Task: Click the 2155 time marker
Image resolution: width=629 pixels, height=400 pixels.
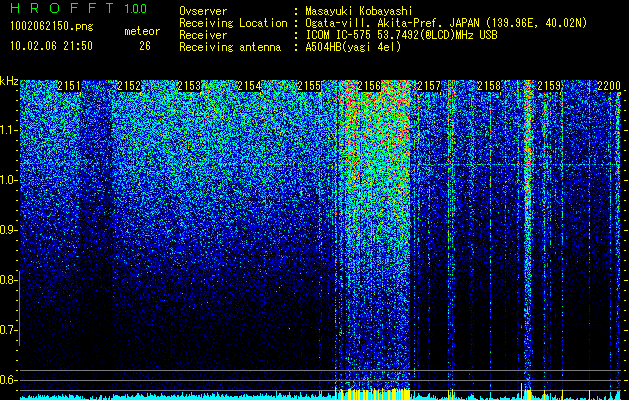Action: 309,86
